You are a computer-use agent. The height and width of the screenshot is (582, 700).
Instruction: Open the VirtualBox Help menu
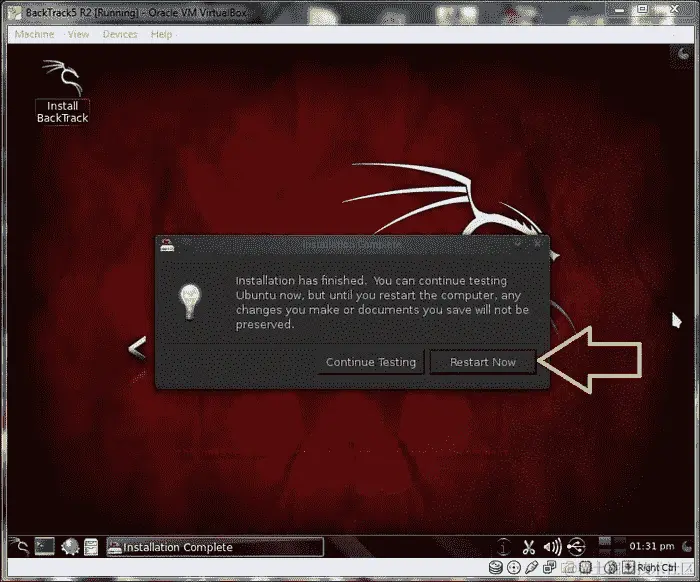(161, 34)
